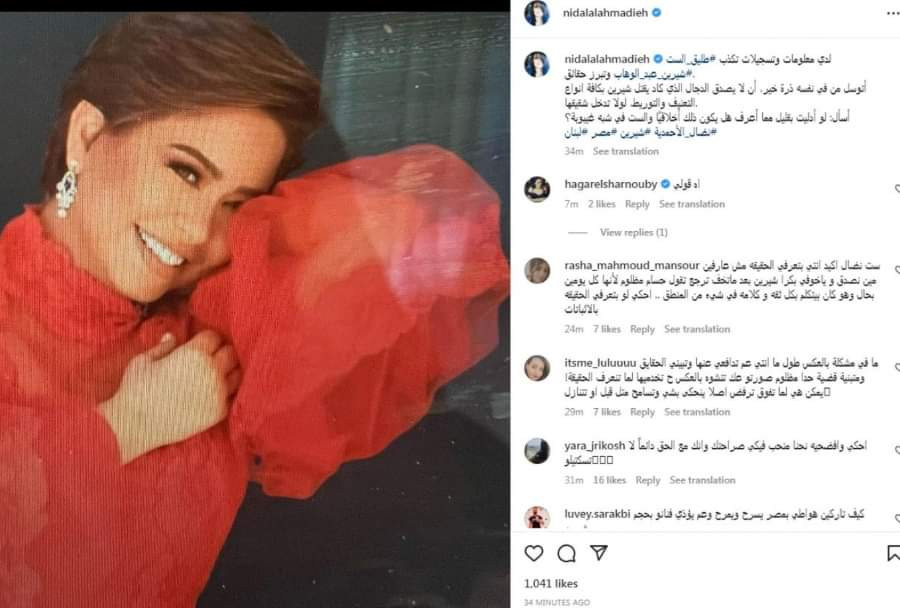Viewport: 900px width, 608px height.
Task: Save post with the bookmark icon
Action: tap(893, 553)
